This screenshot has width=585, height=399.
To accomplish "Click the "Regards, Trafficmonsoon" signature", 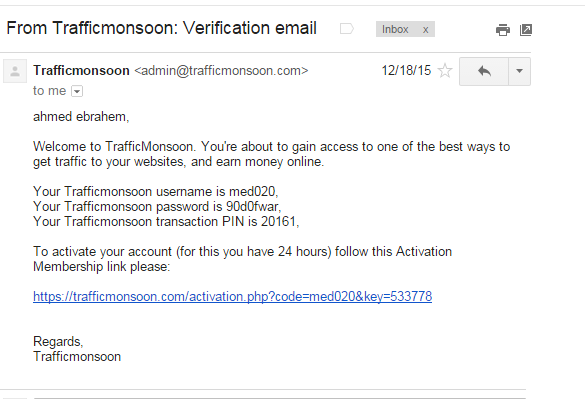I will pos(77,349).
